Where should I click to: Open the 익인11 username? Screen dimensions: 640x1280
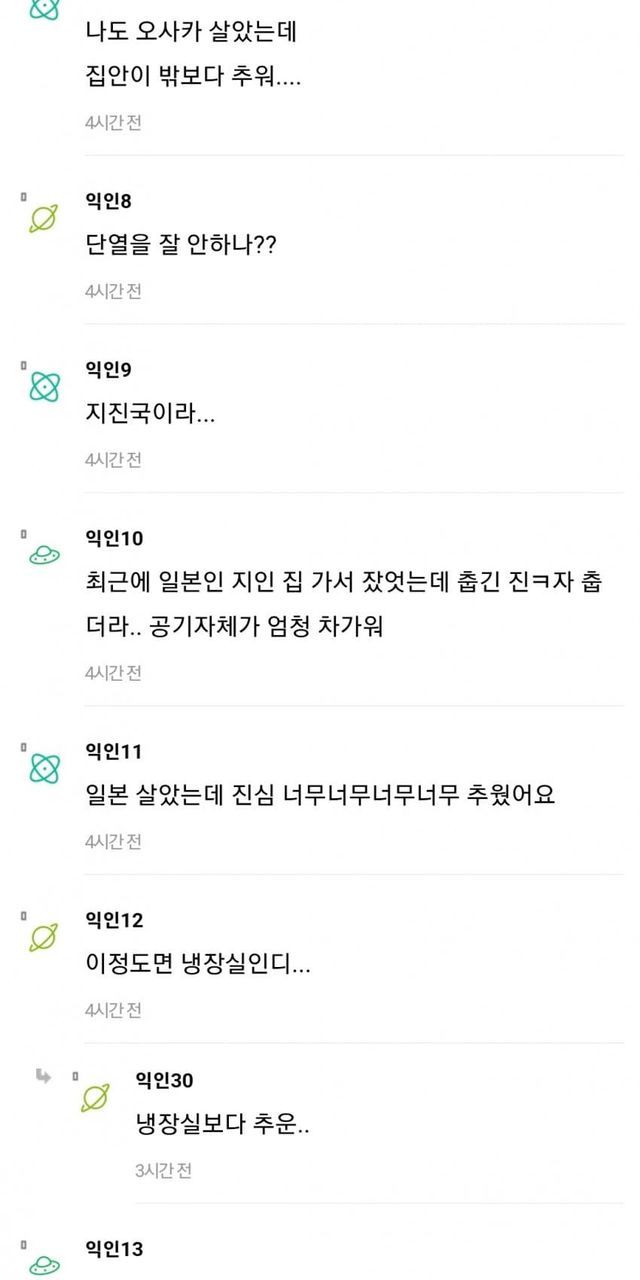[x=115, y=751]
